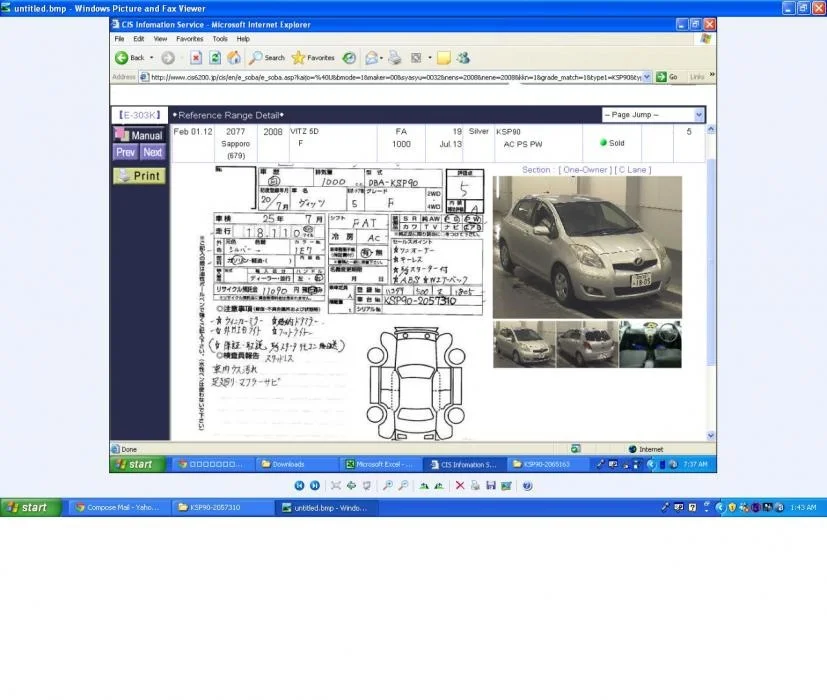
Task: Follow the One-Owner section link
Action: 585,170
